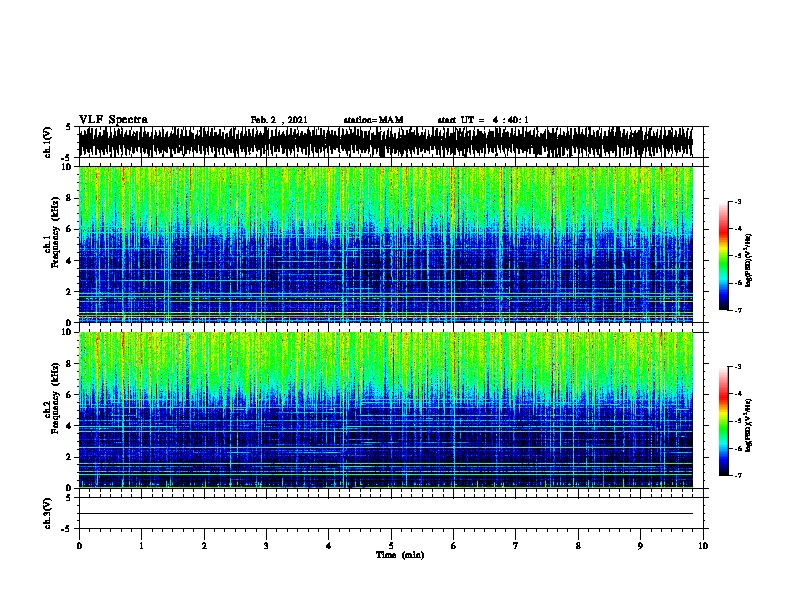
Task: Click the ch.1 spectrogram plot
Action: (x=386, y=244)
